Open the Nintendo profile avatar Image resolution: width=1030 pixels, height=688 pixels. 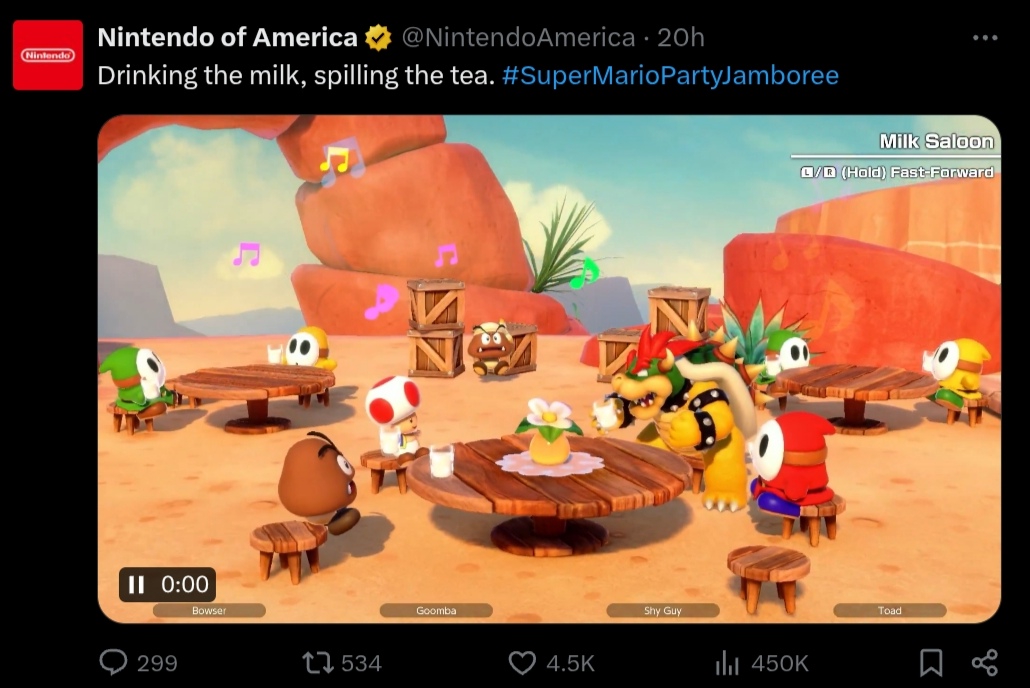point(48,55)
